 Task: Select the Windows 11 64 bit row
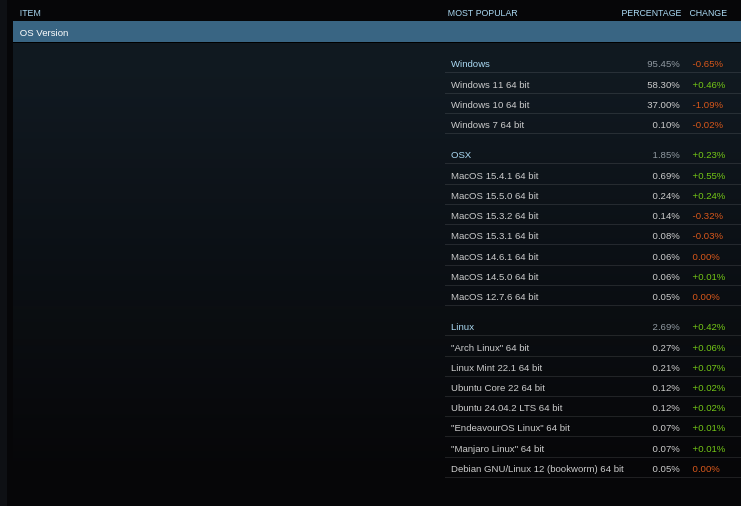tap(593, 85)
